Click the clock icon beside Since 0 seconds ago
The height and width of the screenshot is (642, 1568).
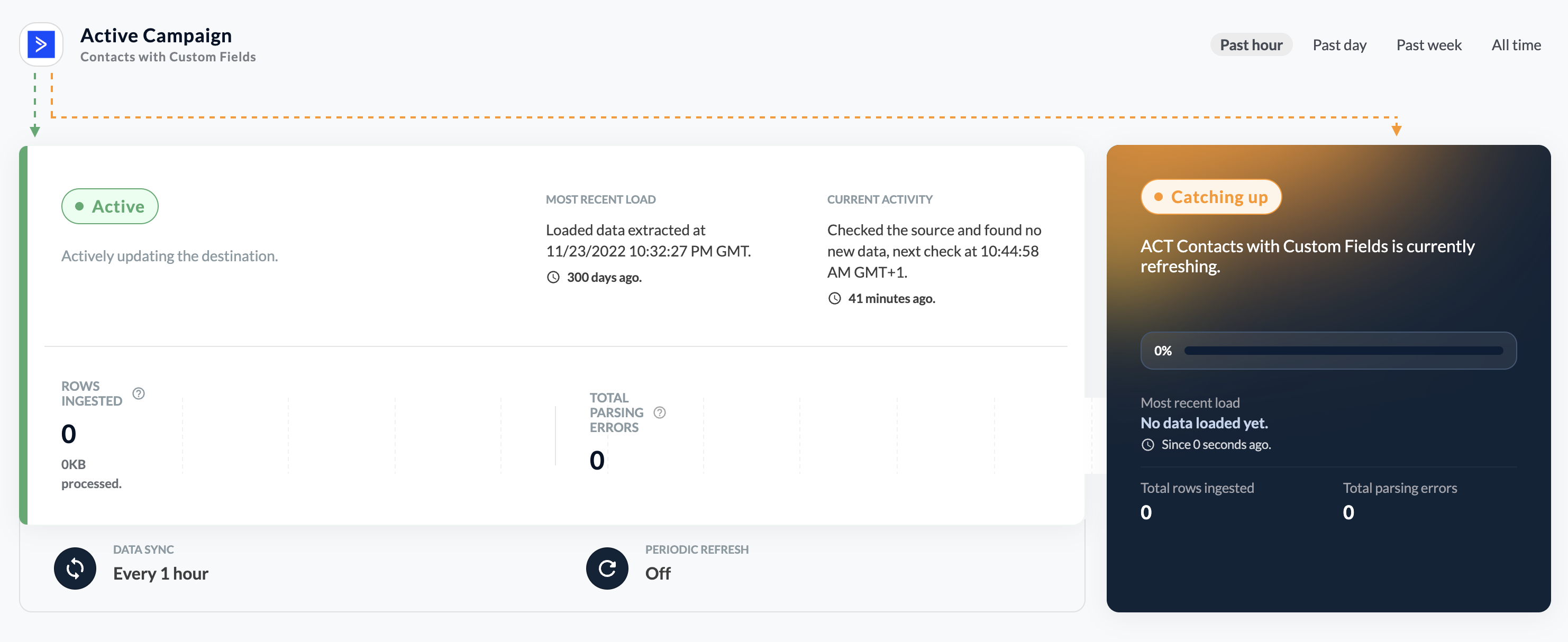click(x=1147, y=445)
